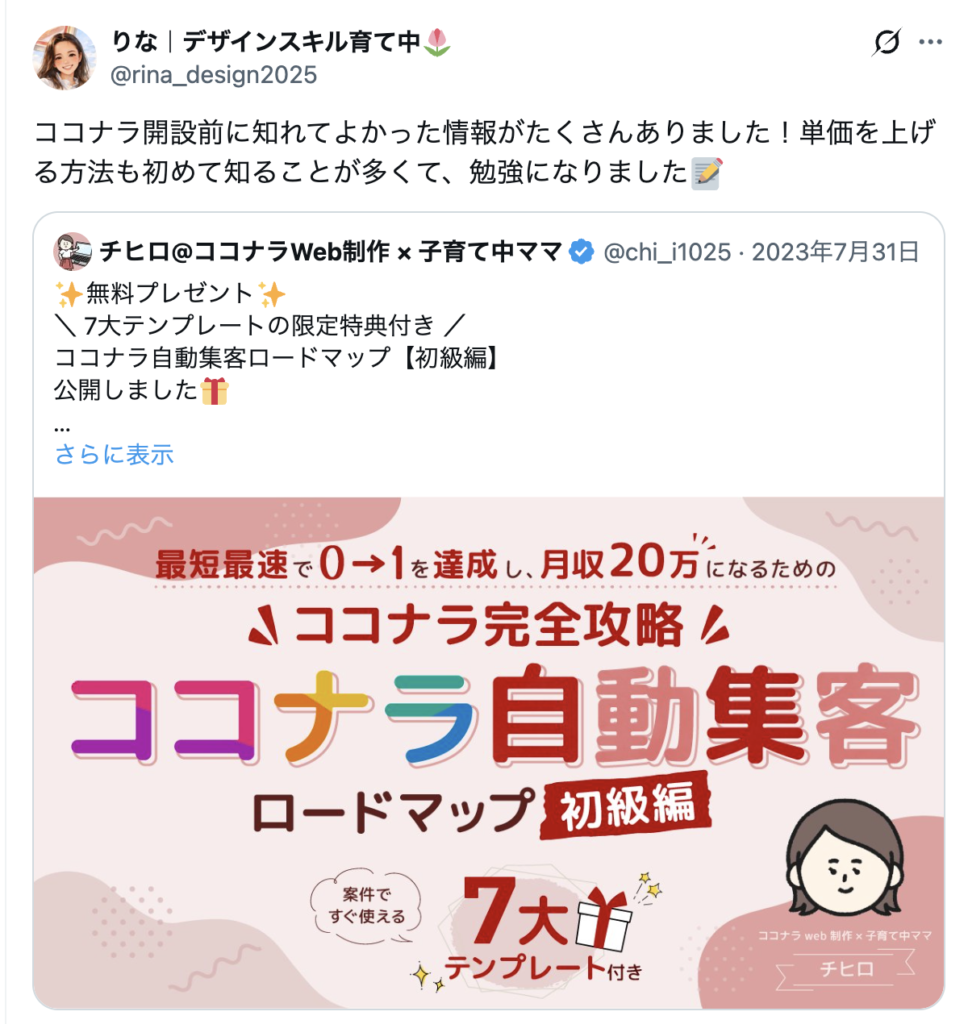This screenshot has width=968, height=1024.
Task: Click the 初級編 red label in banner
Action: click(x=626, y=805)
